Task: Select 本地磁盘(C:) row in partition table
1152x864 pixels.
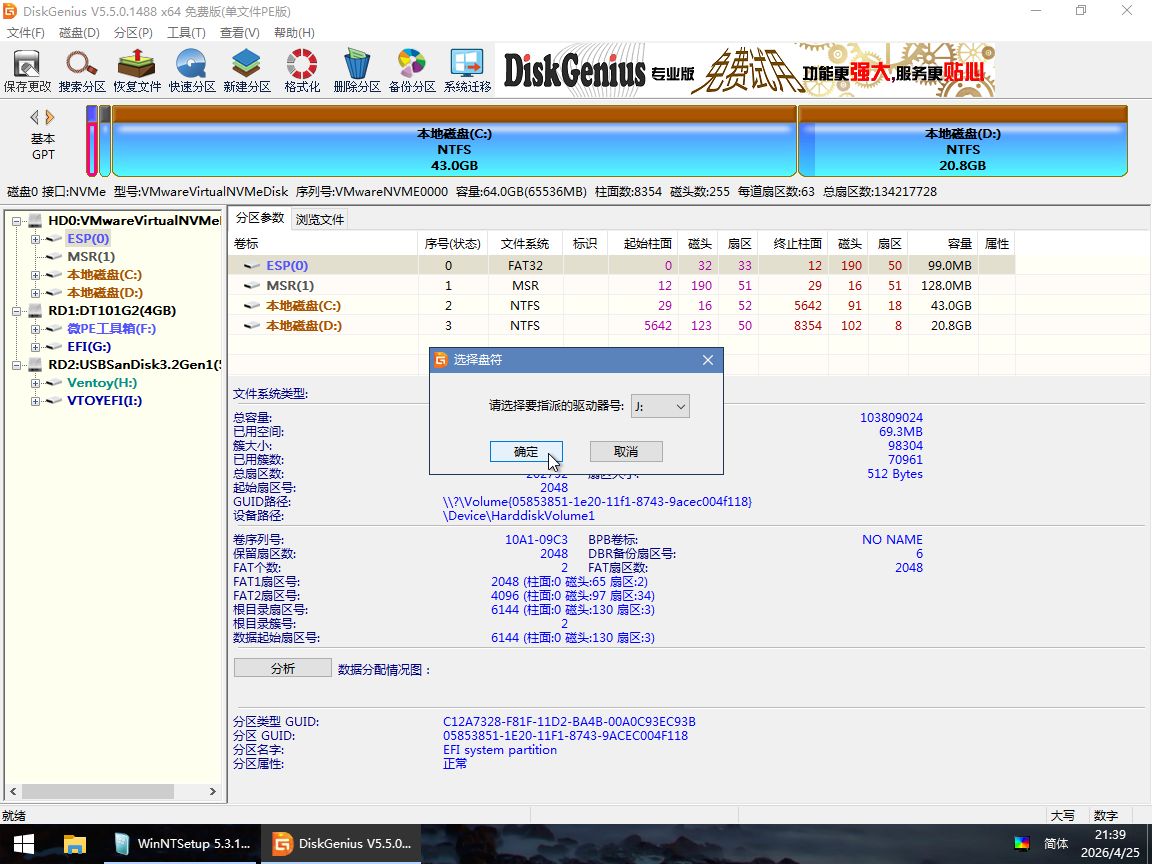Action: coord(622,306)
